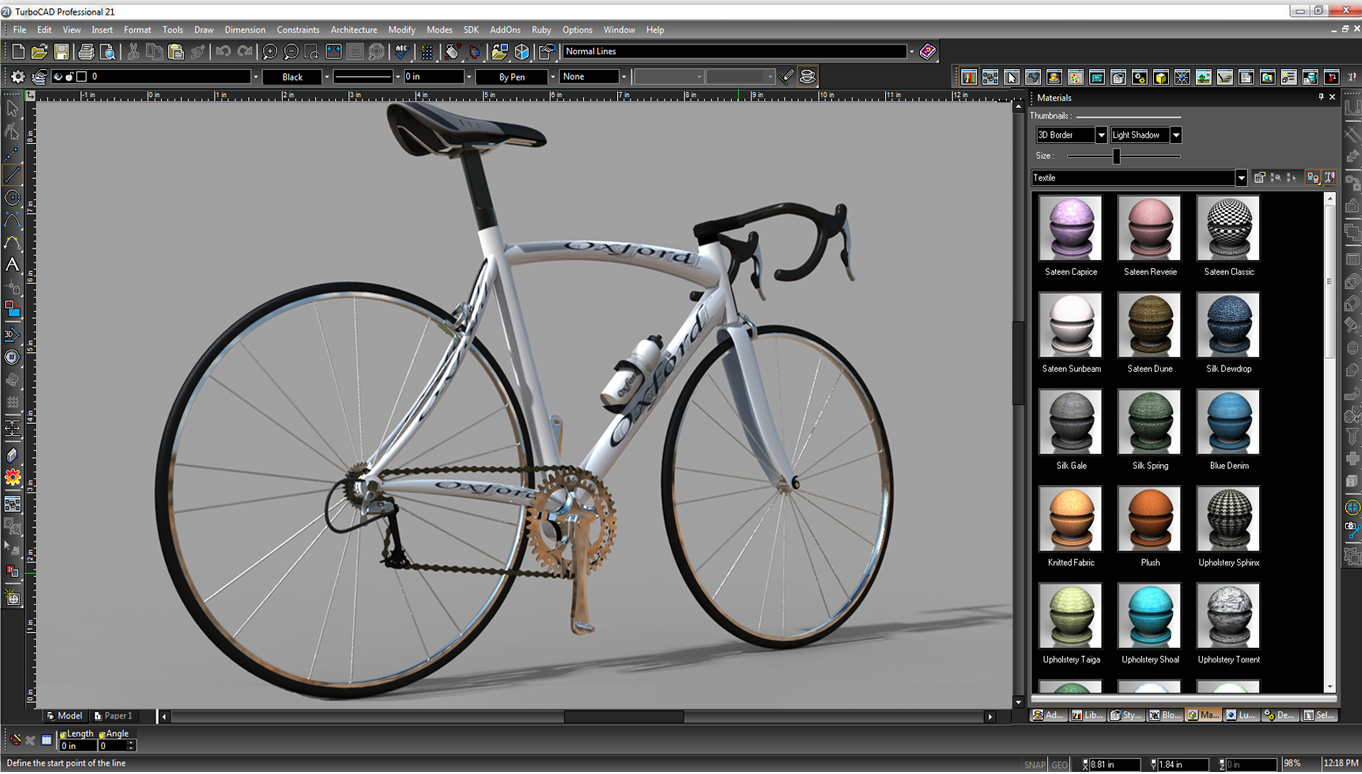Open the Architecture menu
The height and width of the screenshot is (774, 1362).
354,30
